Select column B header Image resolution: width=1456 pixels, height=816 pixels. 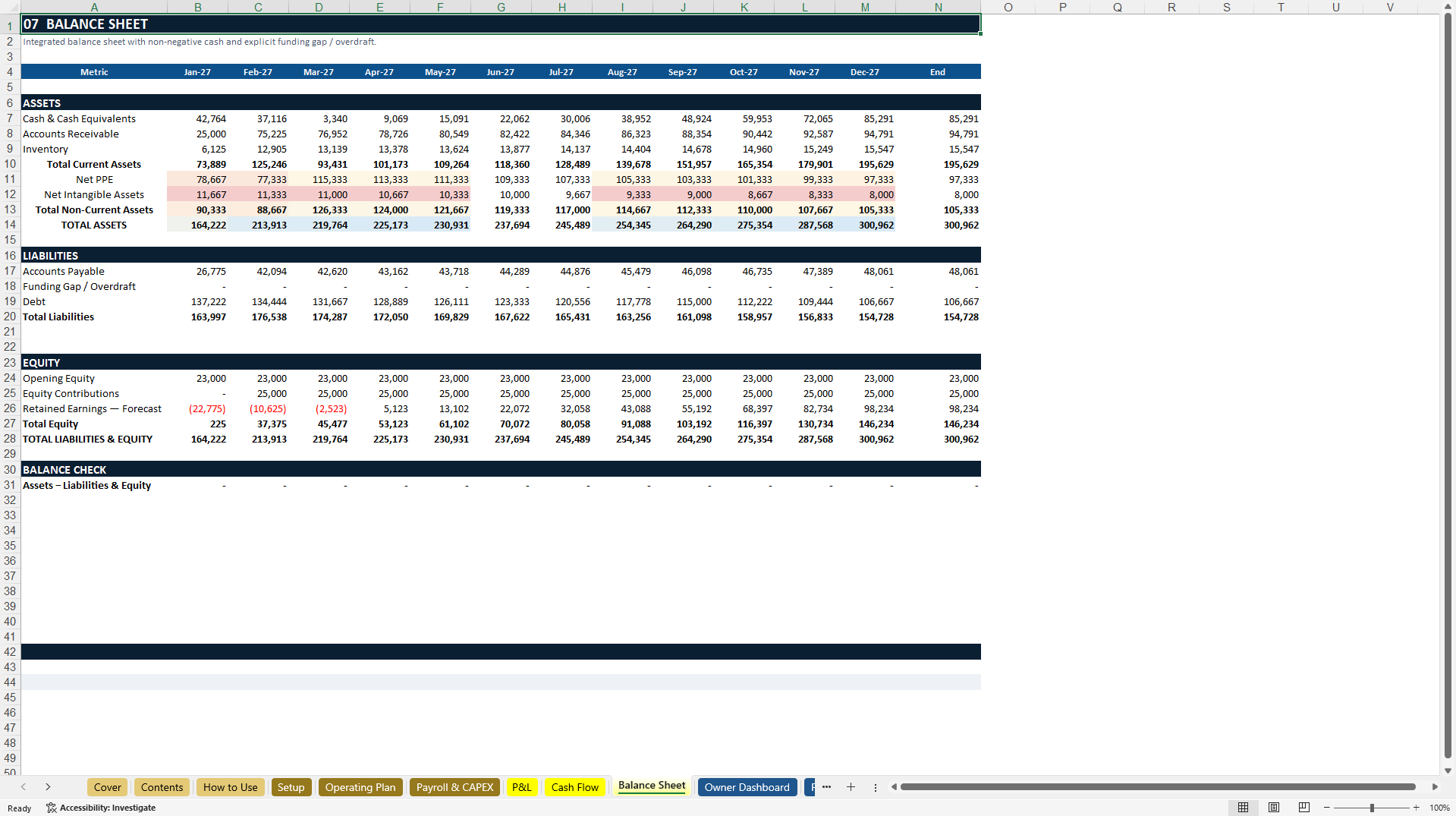coord(197,7)
